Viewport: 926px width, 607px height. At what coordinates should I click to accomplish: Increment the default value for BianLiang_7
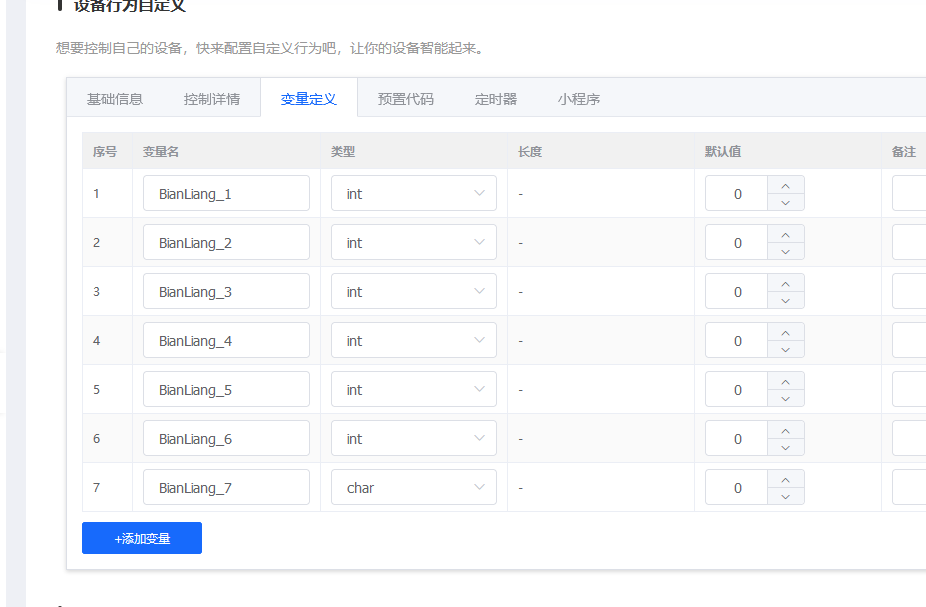(786, 479)
